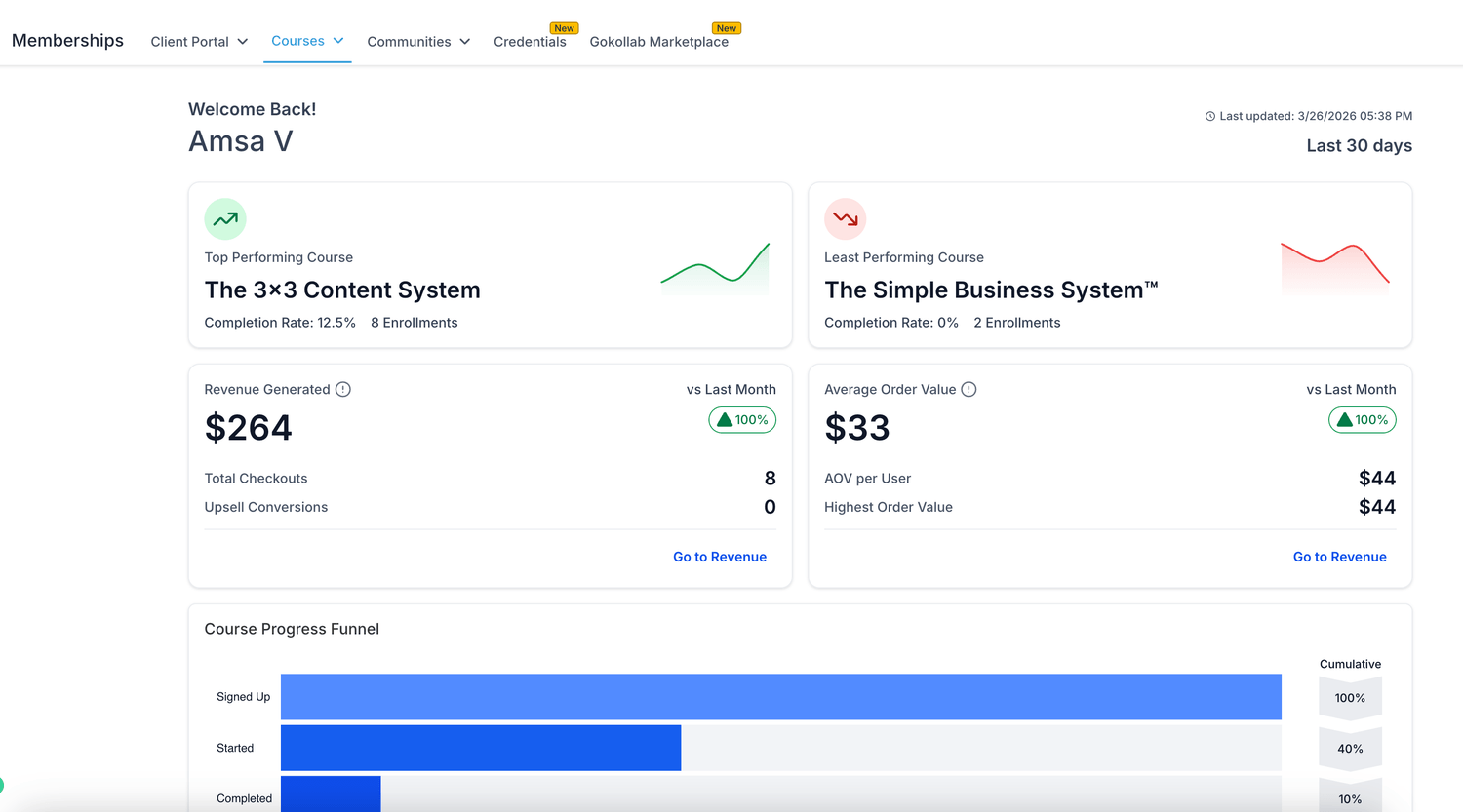
Task: Click the Last 30 days date range
Action: coord(1359,145)
